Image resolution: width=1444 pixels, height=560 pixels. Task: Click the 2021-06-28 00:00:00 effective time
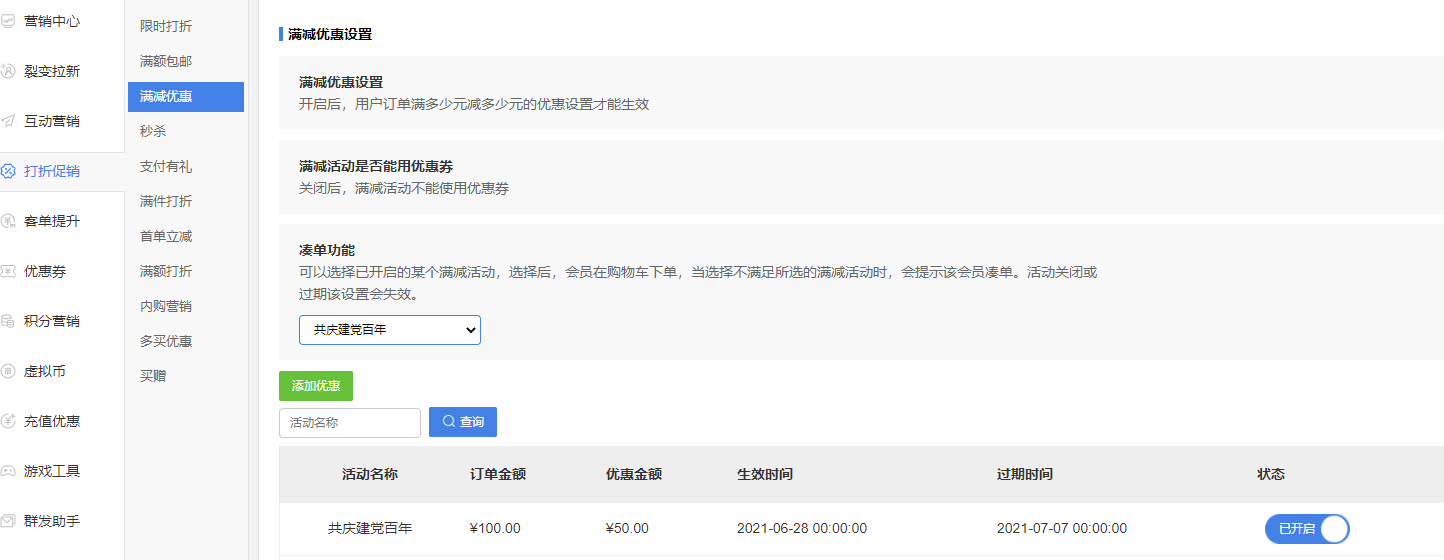tap(802, 528)
